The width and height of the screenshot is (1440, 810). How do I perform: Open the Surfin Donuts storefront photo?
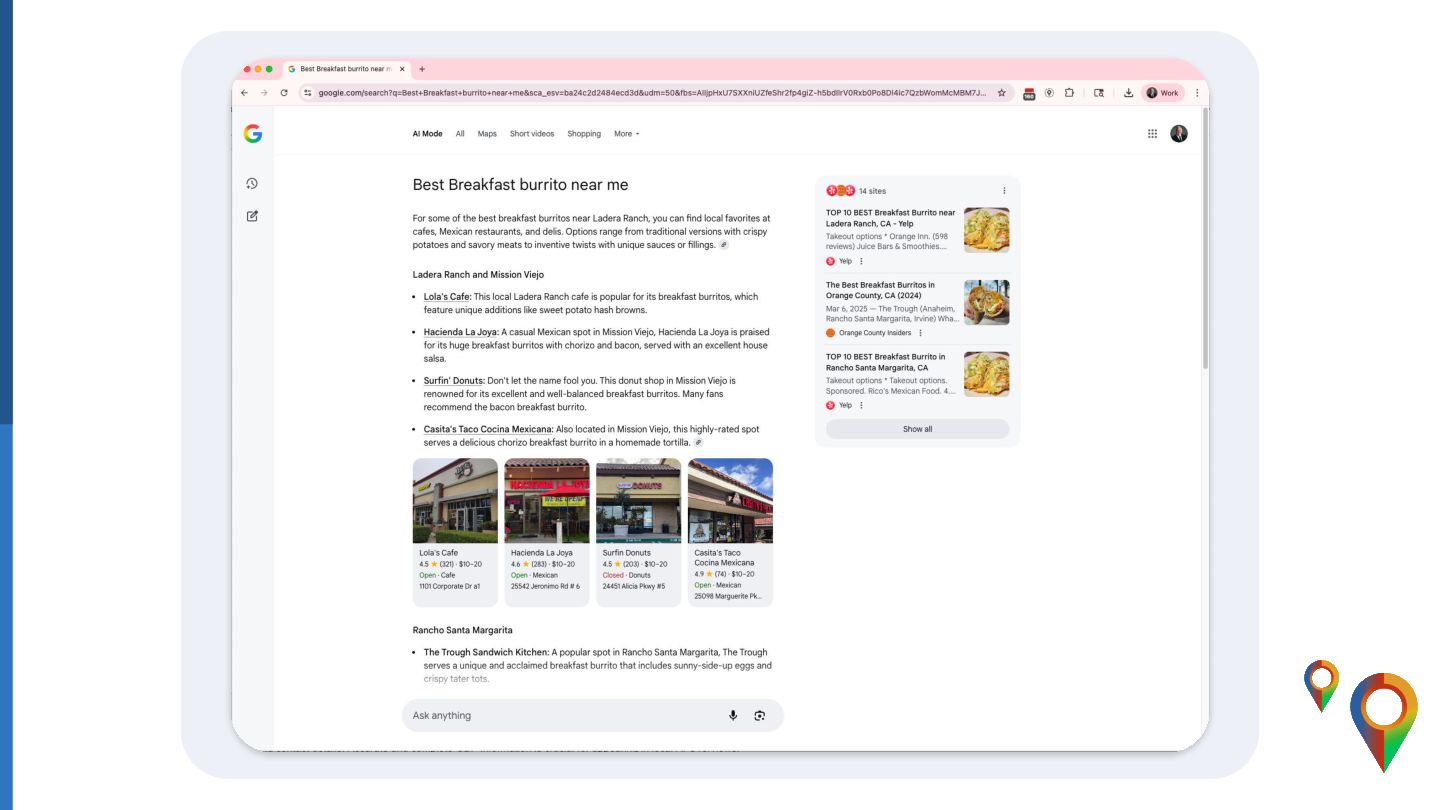pyautogui.click(x=638, y=500)
